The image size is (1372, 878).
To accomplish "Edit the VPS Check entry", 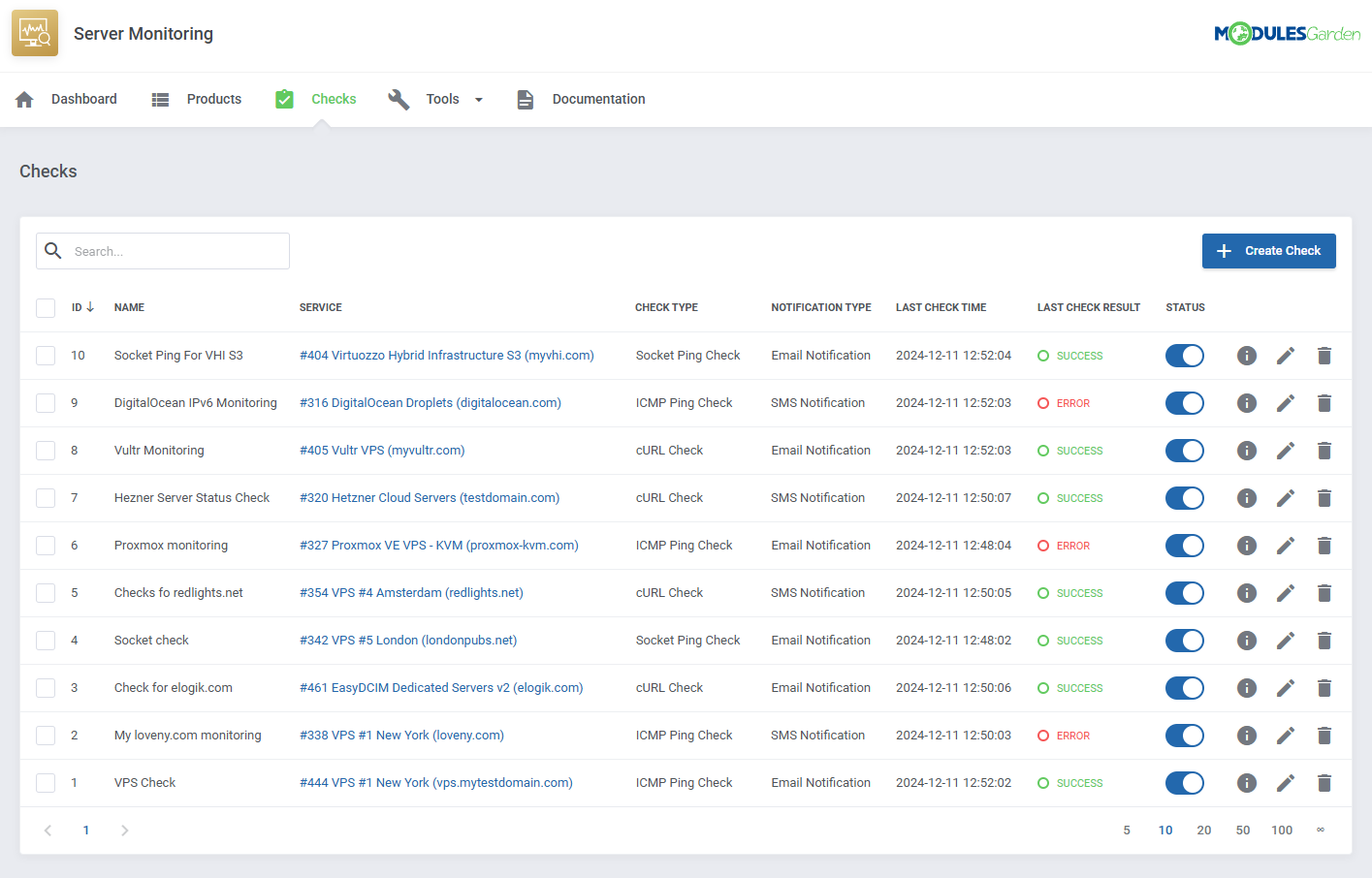I will point(1286,783).
